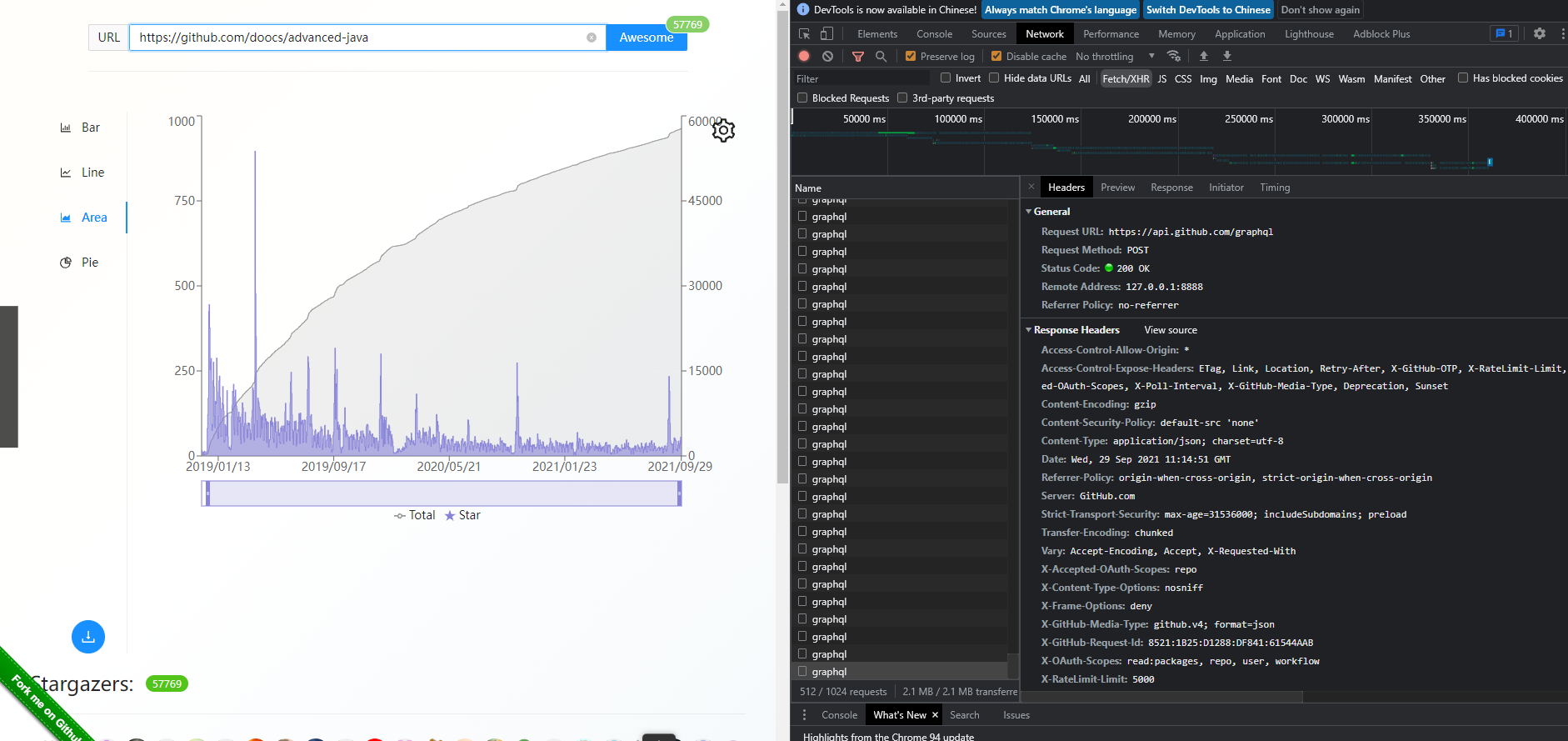Viewport: 1568px width, 741px height.
Task: Select the Area chart type icon
Action: coord(66,218)
